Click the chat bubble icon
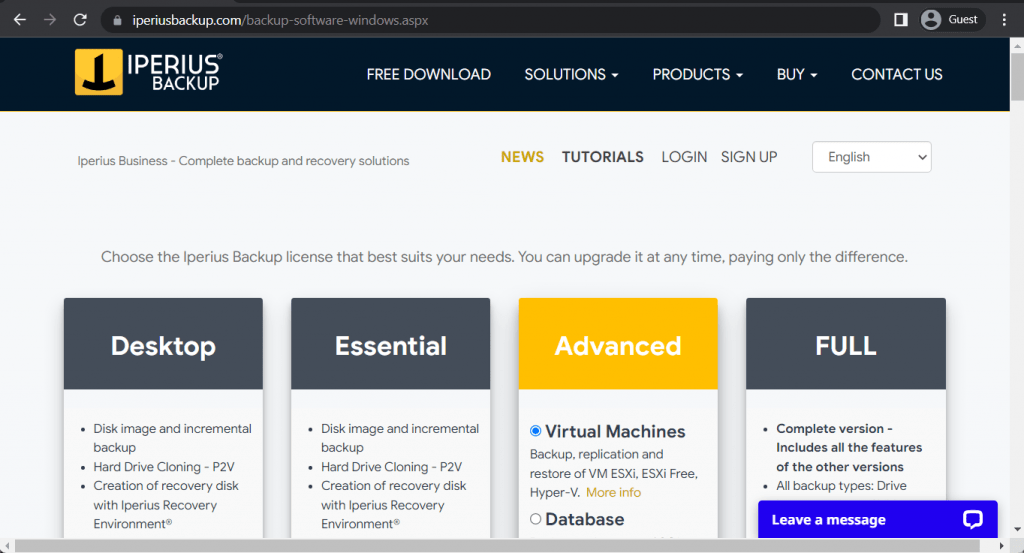This screenshot has height=553, width=1024. point(973,519)
